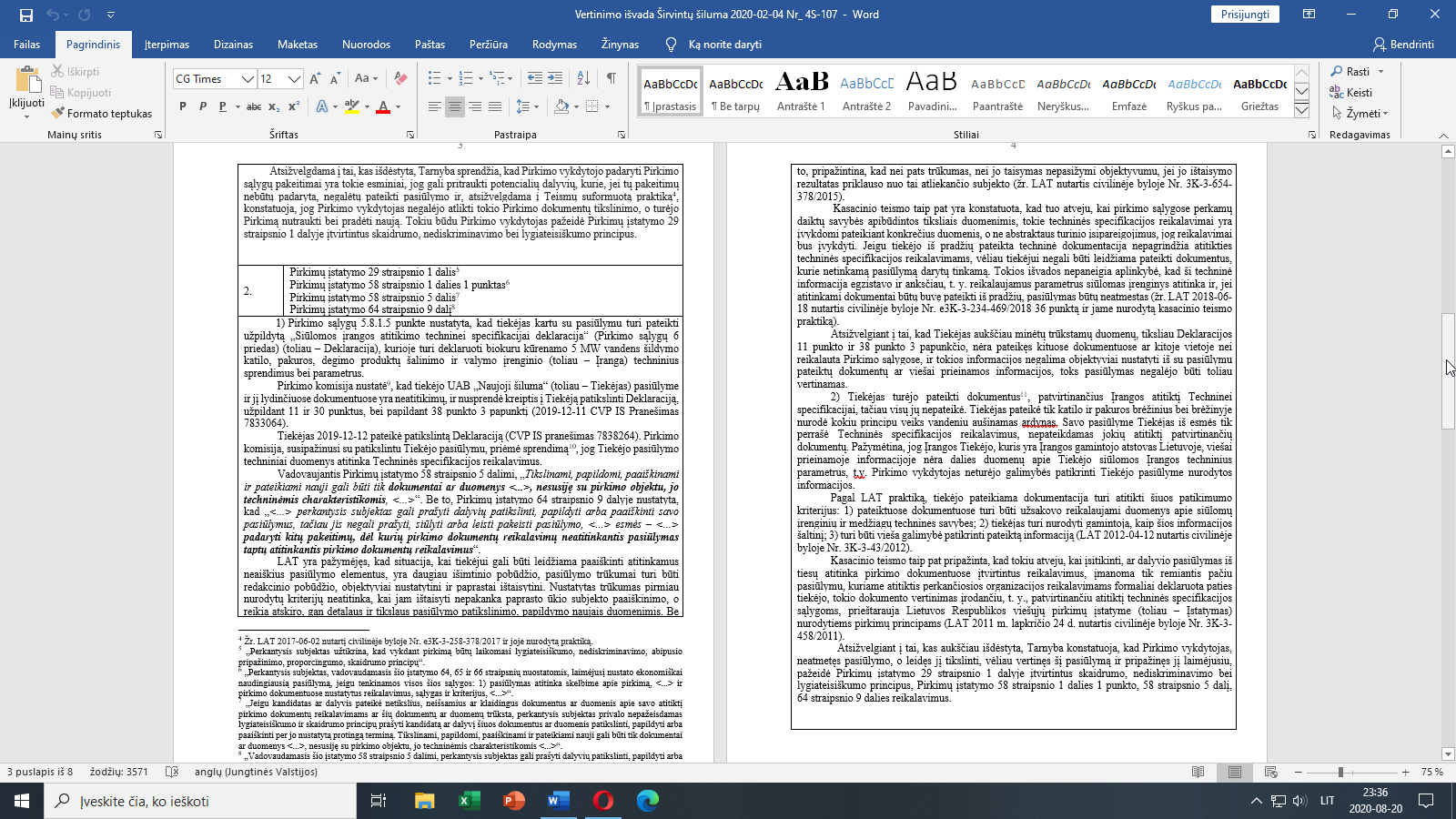
Task: Click the Prisijungti sign-in button
Action: point(1245,15)
